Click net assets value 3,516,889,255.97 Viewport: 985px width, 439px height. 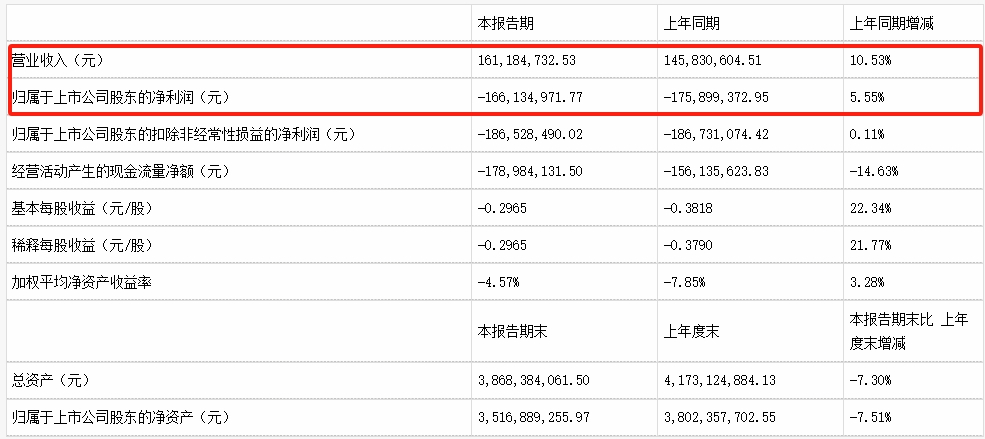point(533,416)
